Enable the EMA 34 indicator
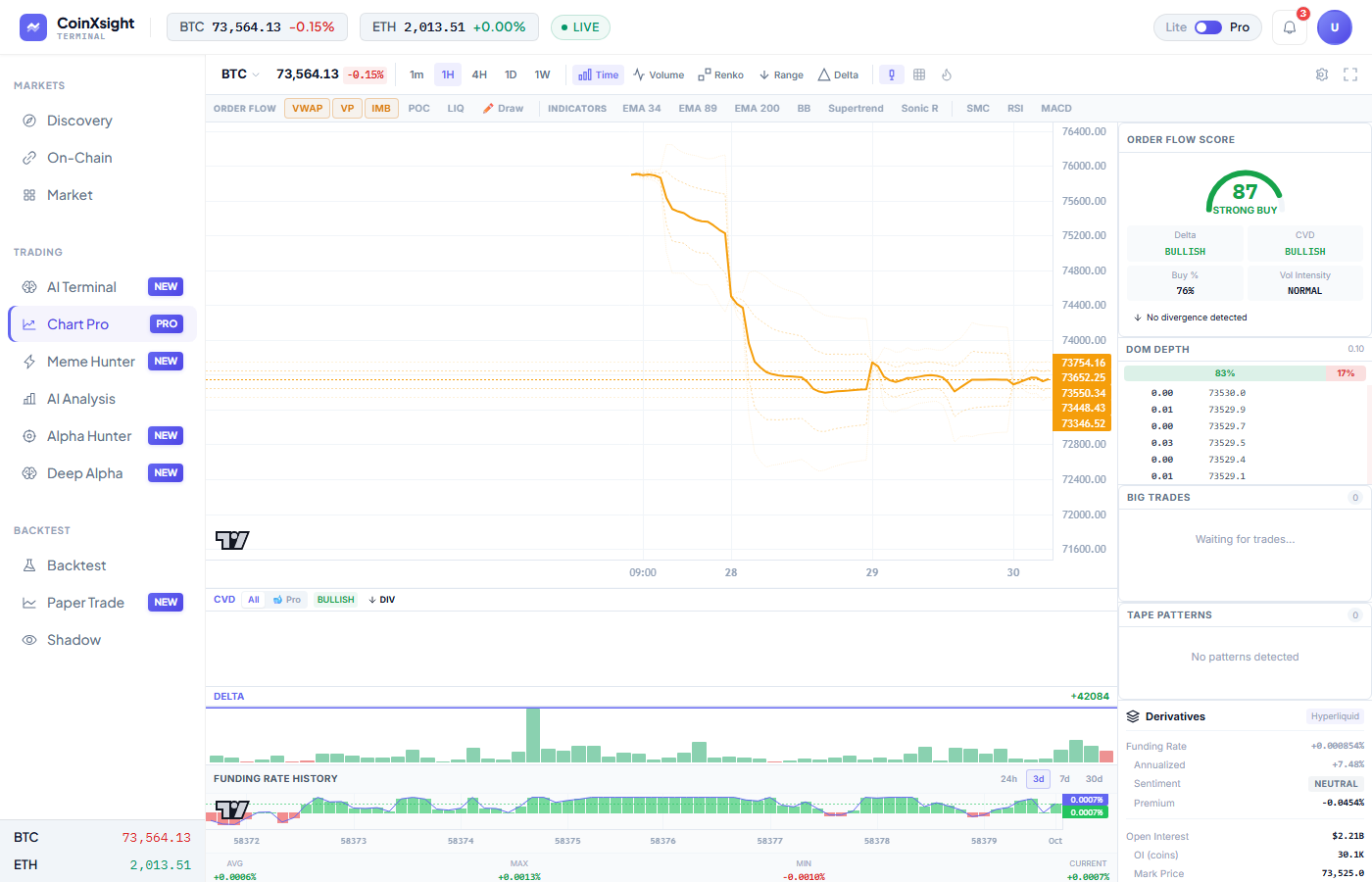Screen dimensions: 1372x882 coord(642,109)
